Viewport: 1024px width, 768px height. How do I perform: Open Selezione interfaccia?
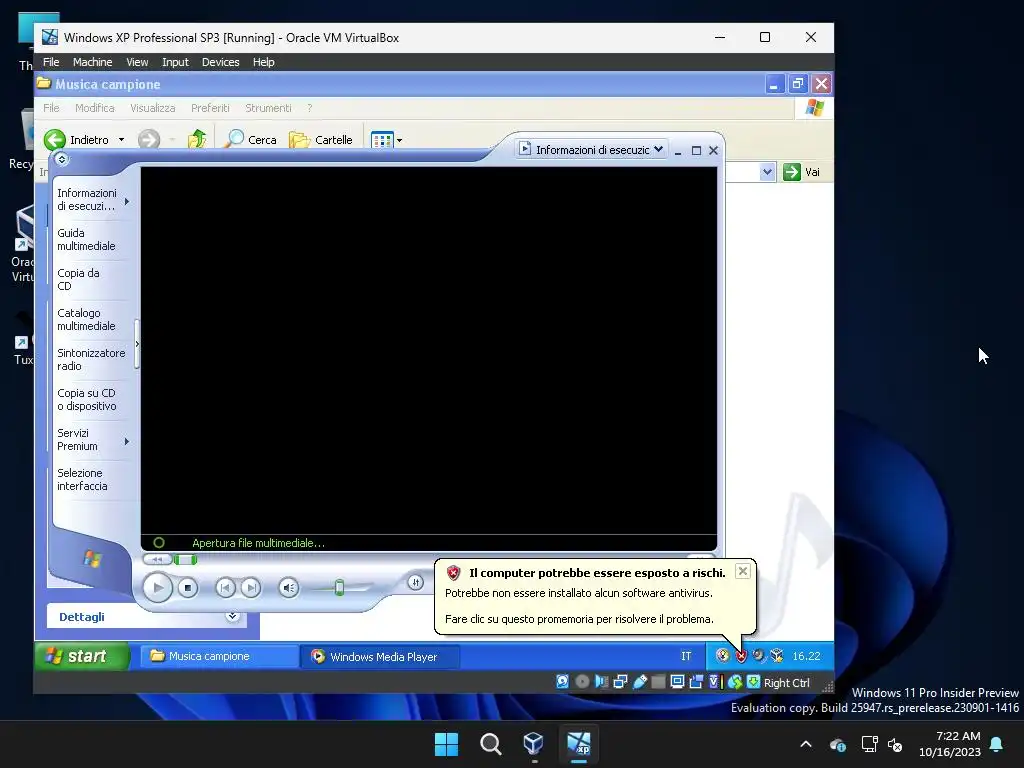(82, 479)
